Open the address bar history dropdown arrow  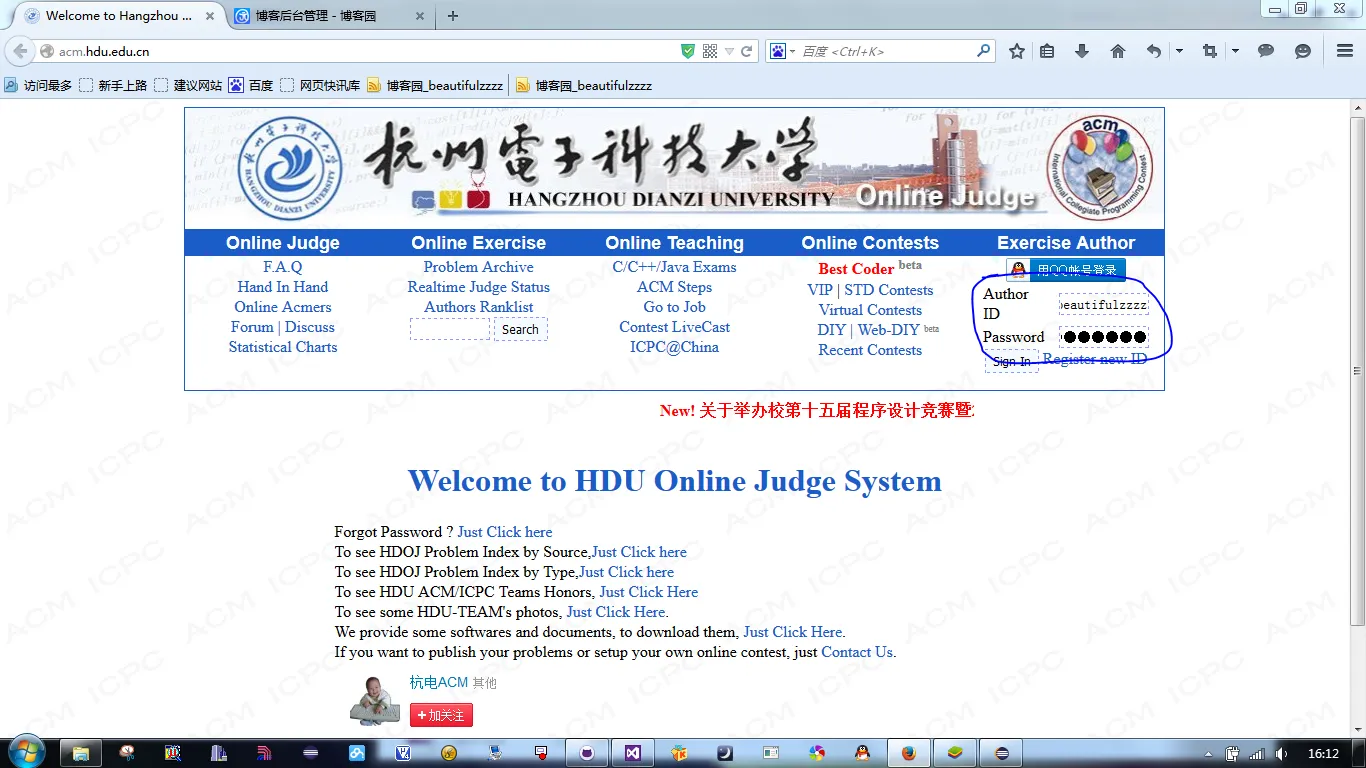tap(729, 51)
